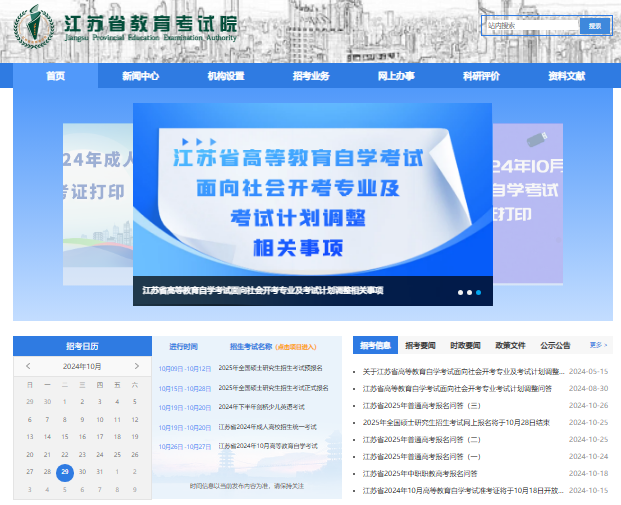This screenshot has height=505, width=621.
Task: Switch to the 政策文件 tab
Action: point(510,345)
